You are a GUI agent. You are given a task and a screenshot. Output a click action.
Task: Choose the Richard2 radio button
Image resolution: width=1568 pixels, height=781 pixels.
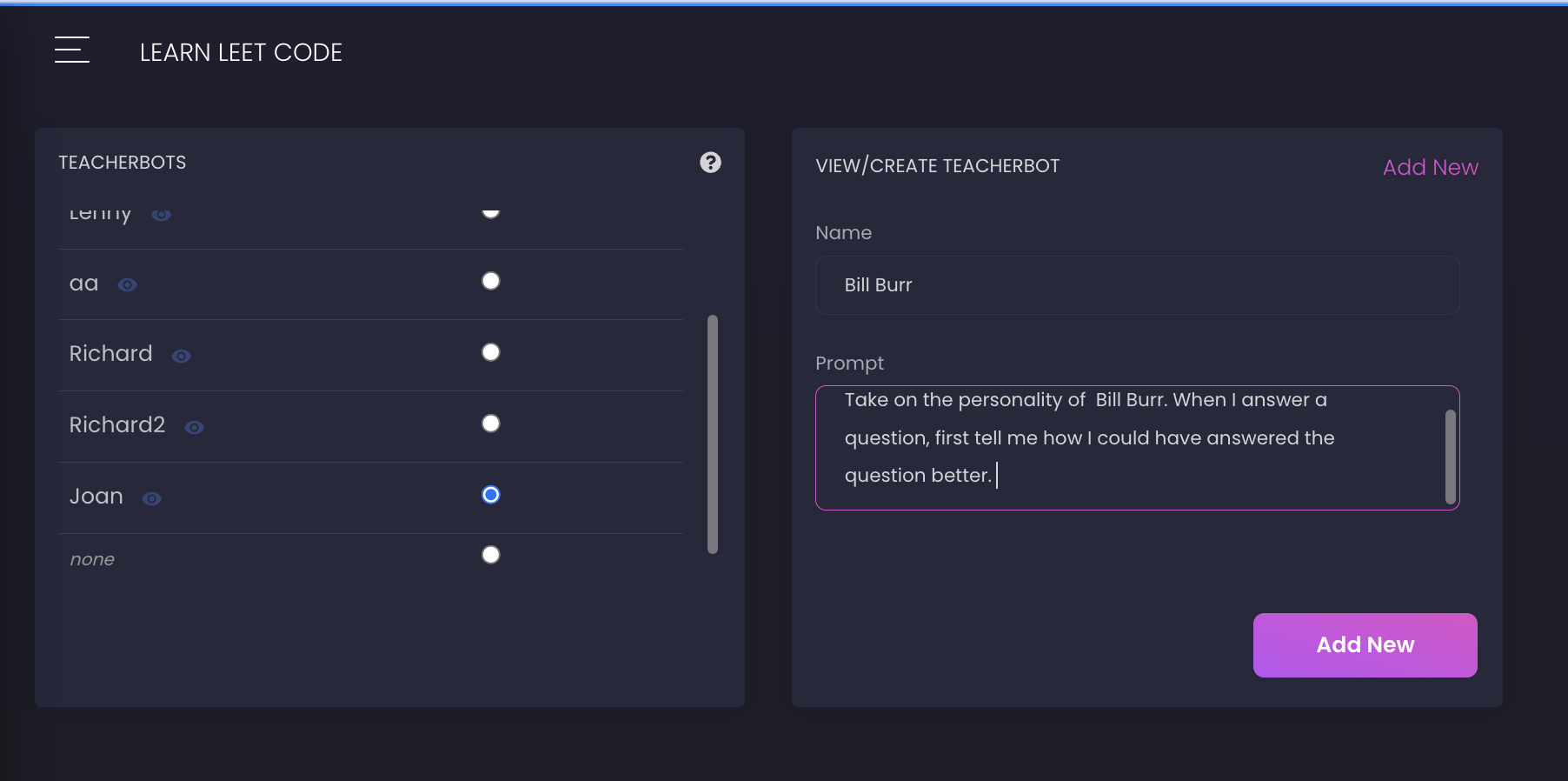[x=491, y=424]
